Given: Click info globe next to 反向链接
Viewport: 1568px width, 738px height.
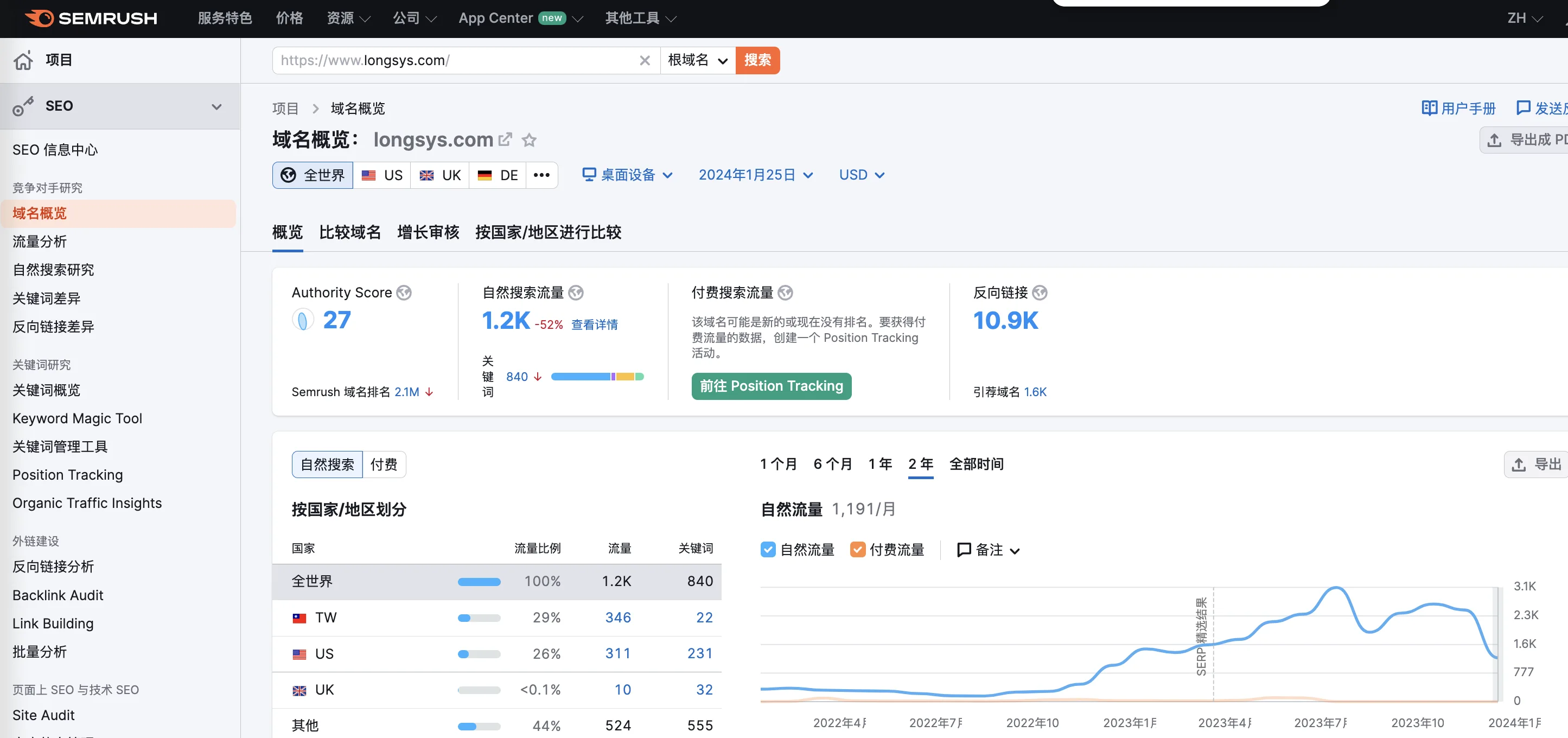Looking at the screenshot, I should [1040, 293].
